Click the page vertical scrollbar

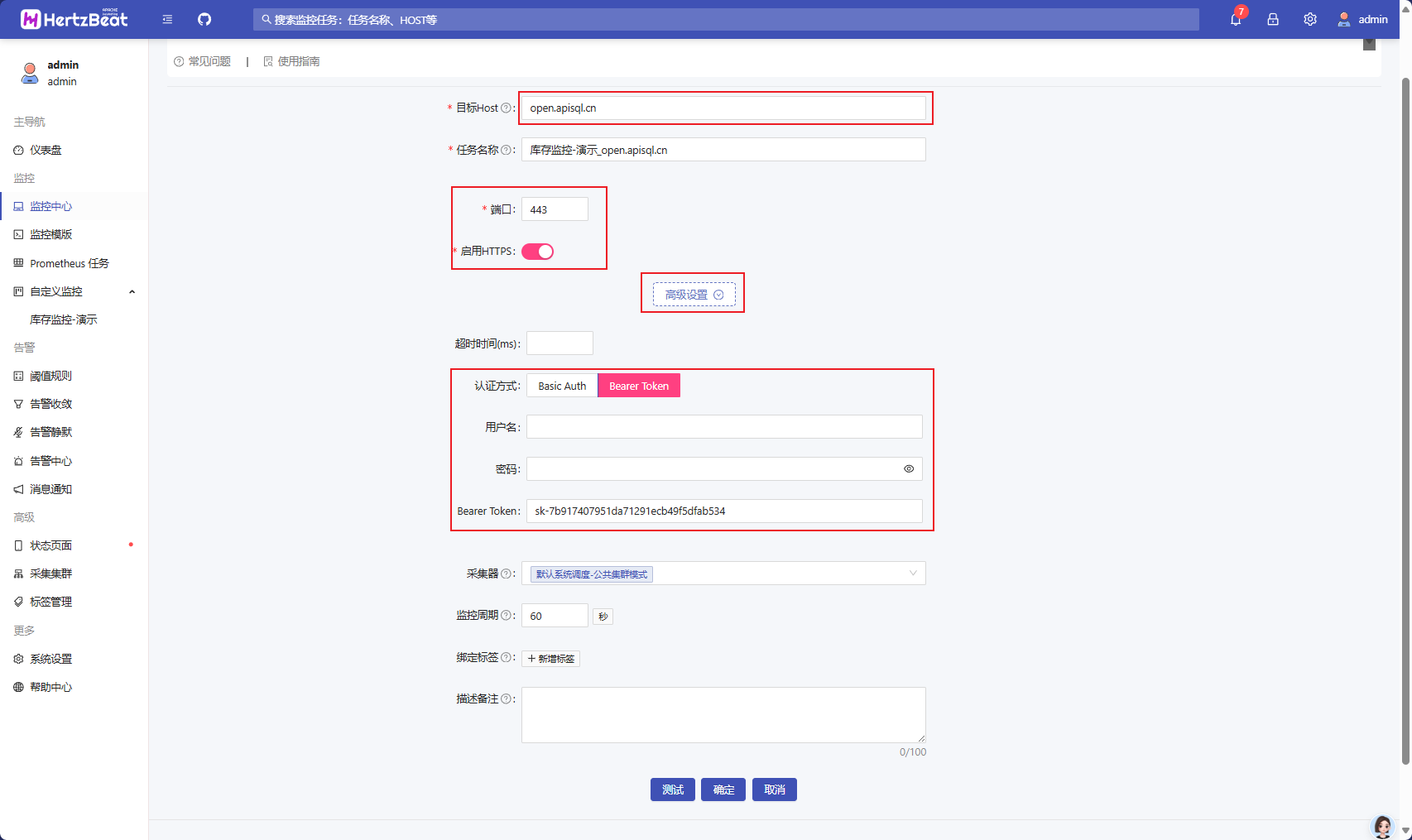(x=1405, y=414)
